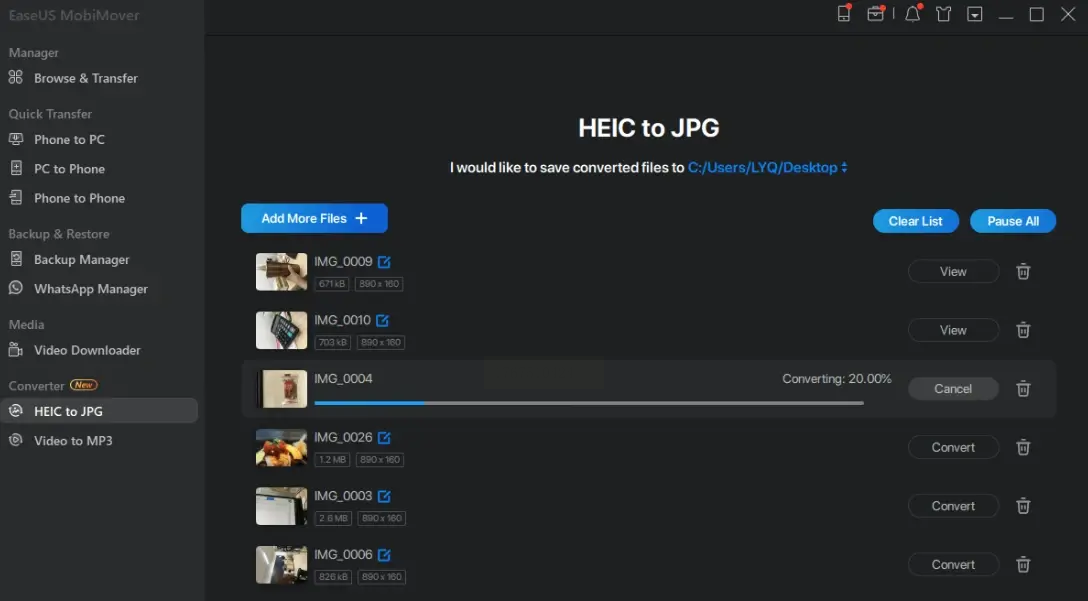Convert IMG_0003
The height and width of the screenshot is (601, 1088).
pos(953,506)
